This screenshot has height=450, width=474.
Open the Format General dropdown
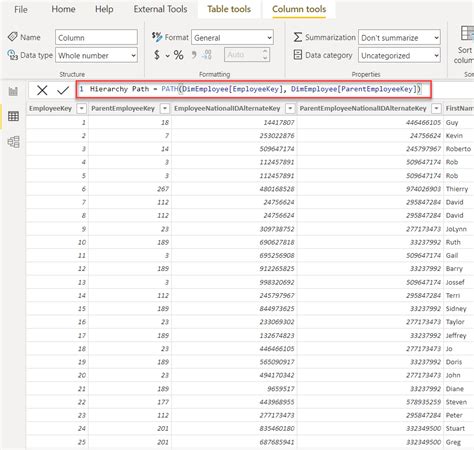pyautogui.click(x=232, y=38)
